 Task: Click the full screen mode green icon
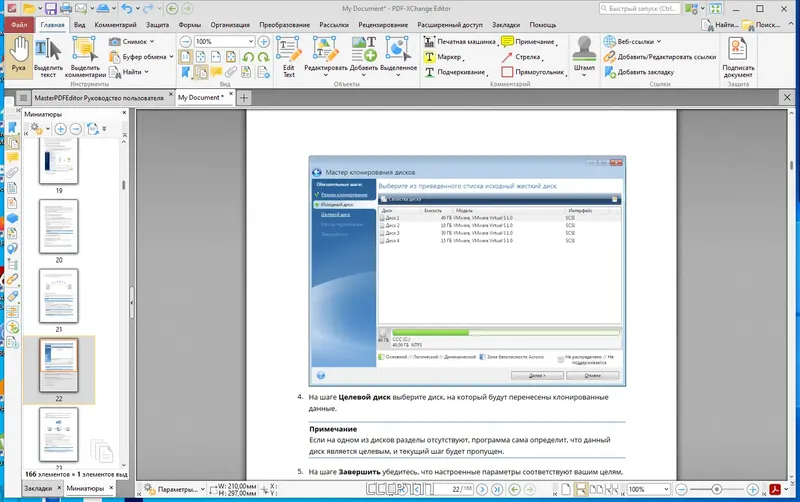click(715, 9)
